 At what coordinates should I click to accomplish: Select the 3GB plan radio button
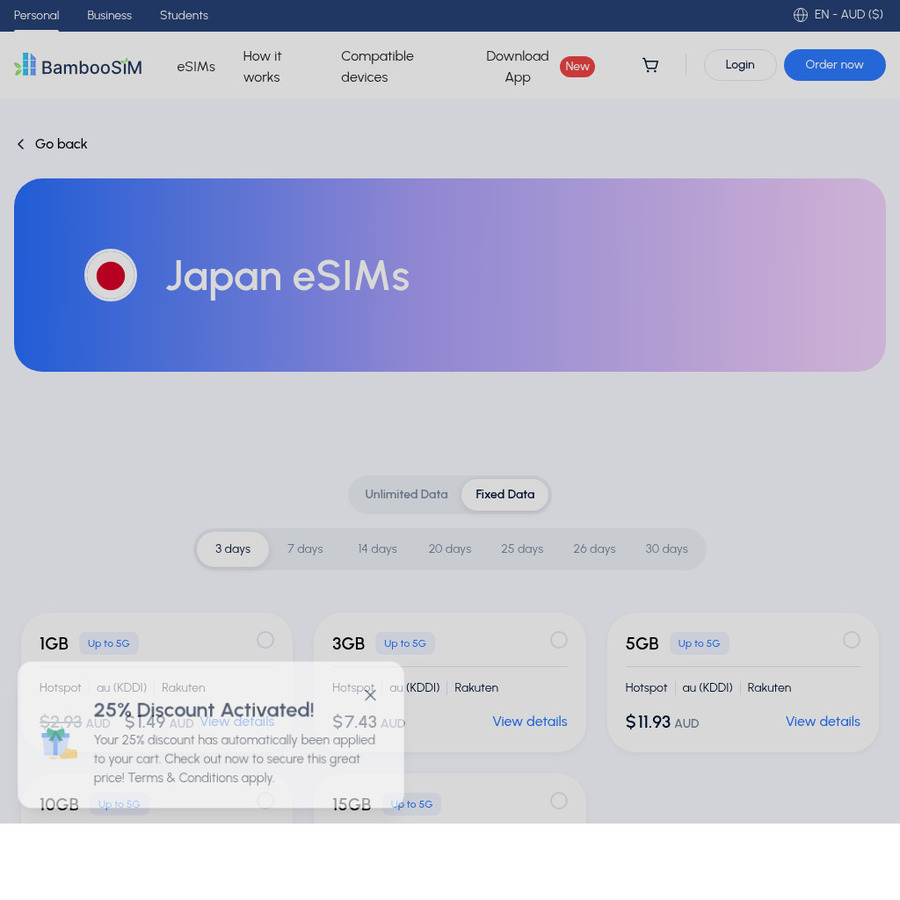558,640
